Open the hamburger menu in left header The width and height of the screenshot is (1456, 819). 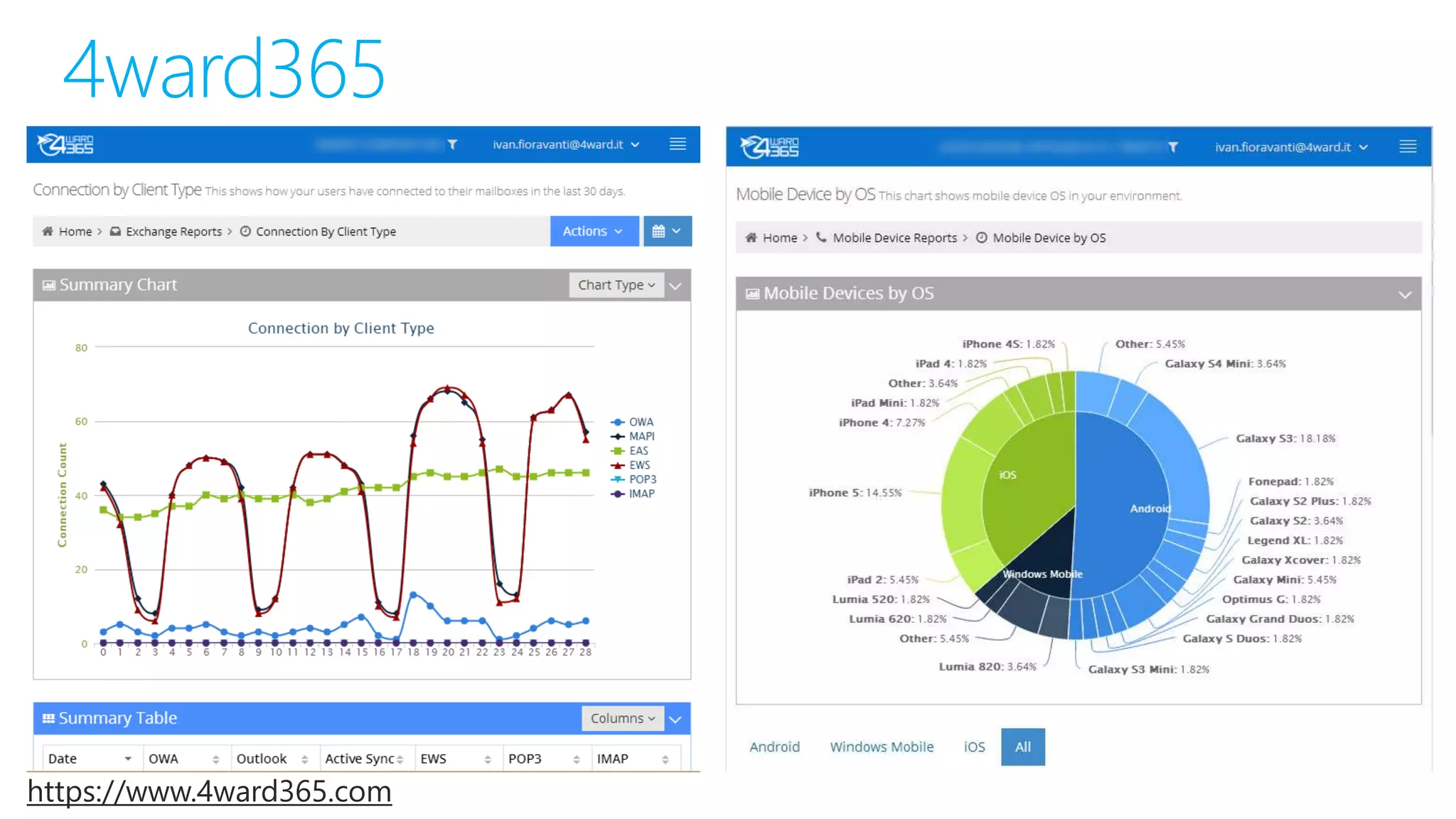(678, 144)
